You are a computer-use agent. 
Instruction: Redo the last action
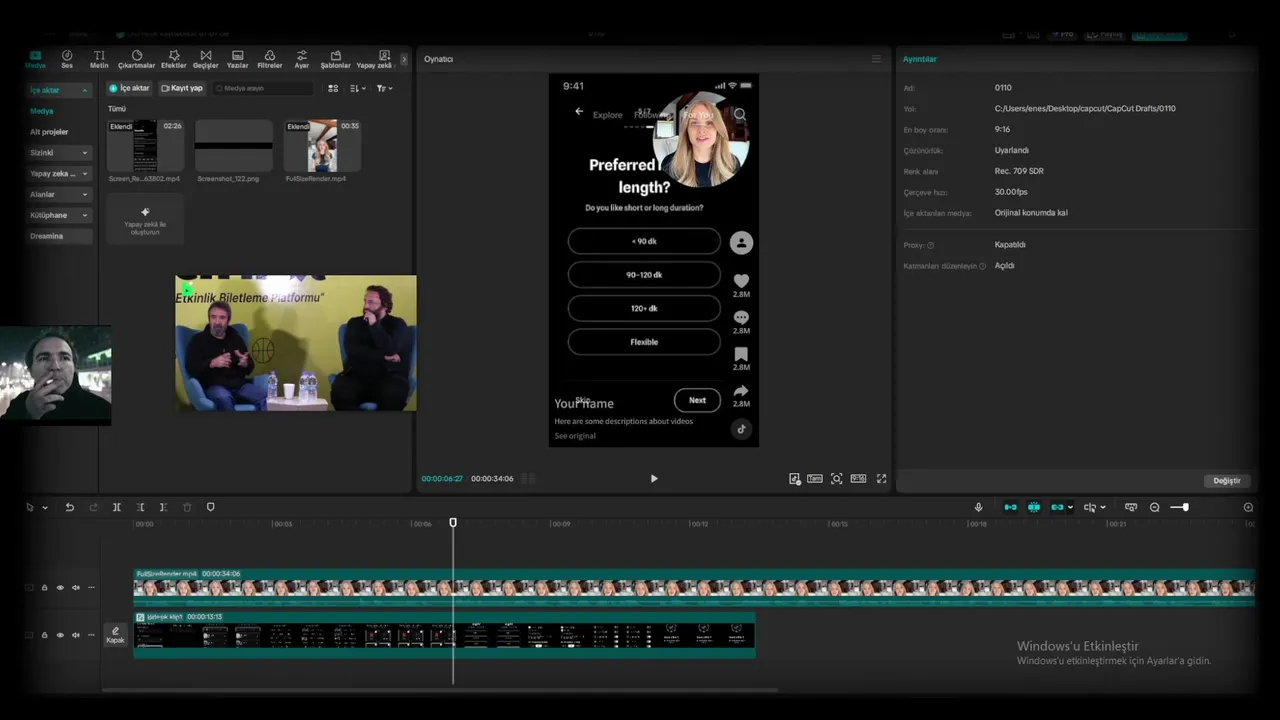click(x=93, y=508)
